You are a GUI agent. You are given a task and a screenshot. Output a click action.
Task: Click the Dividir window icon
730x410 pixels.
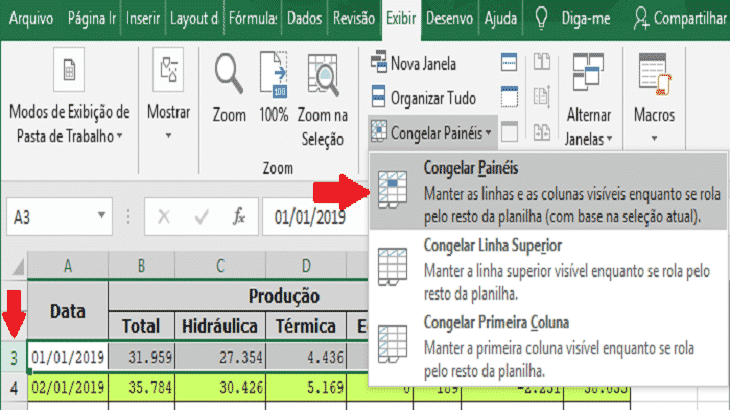[x=509, y=62]
